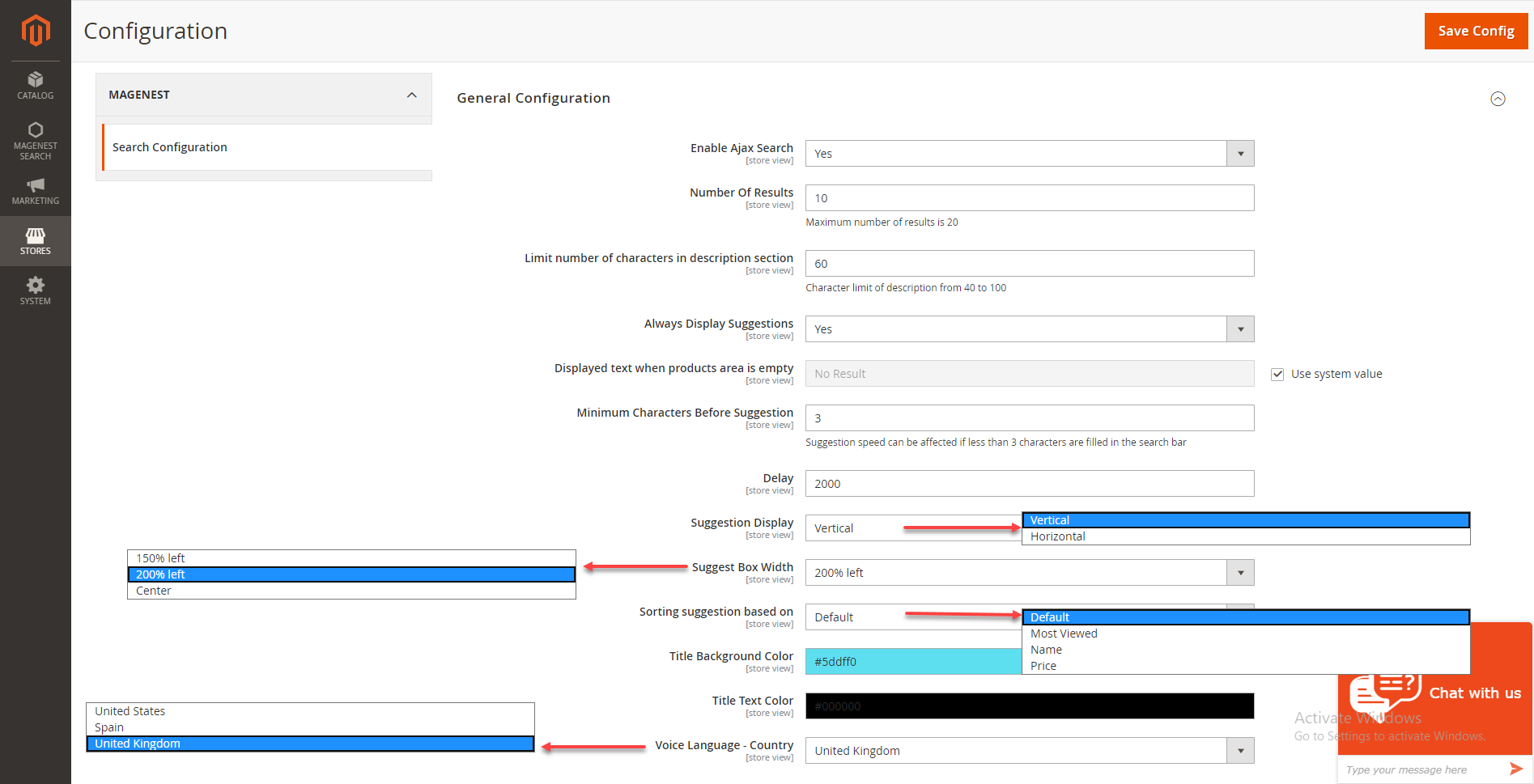Click the Save Config button
Image resolution: width=1534 pixels, height=784 pixels.
[x=1475, y=31]
